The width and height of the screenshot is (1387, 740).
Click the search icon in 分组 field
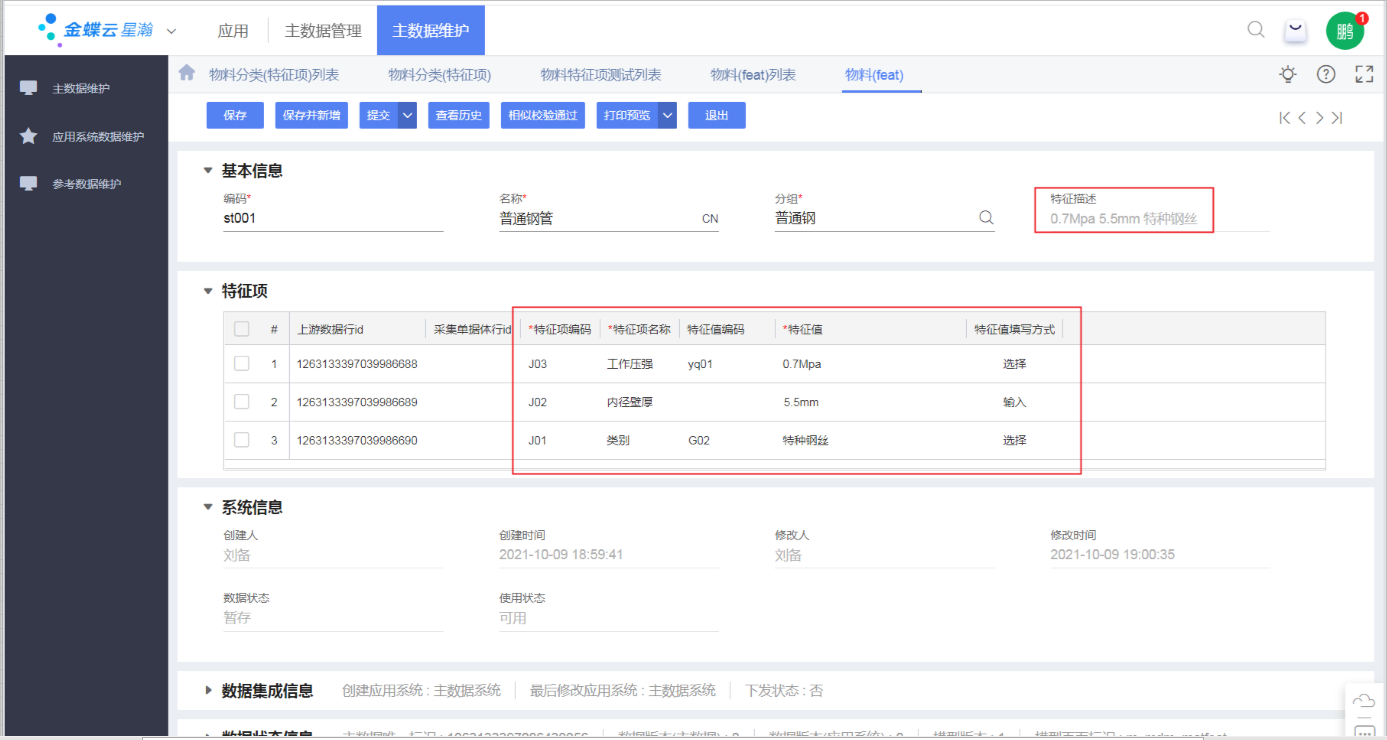[985, 217]
